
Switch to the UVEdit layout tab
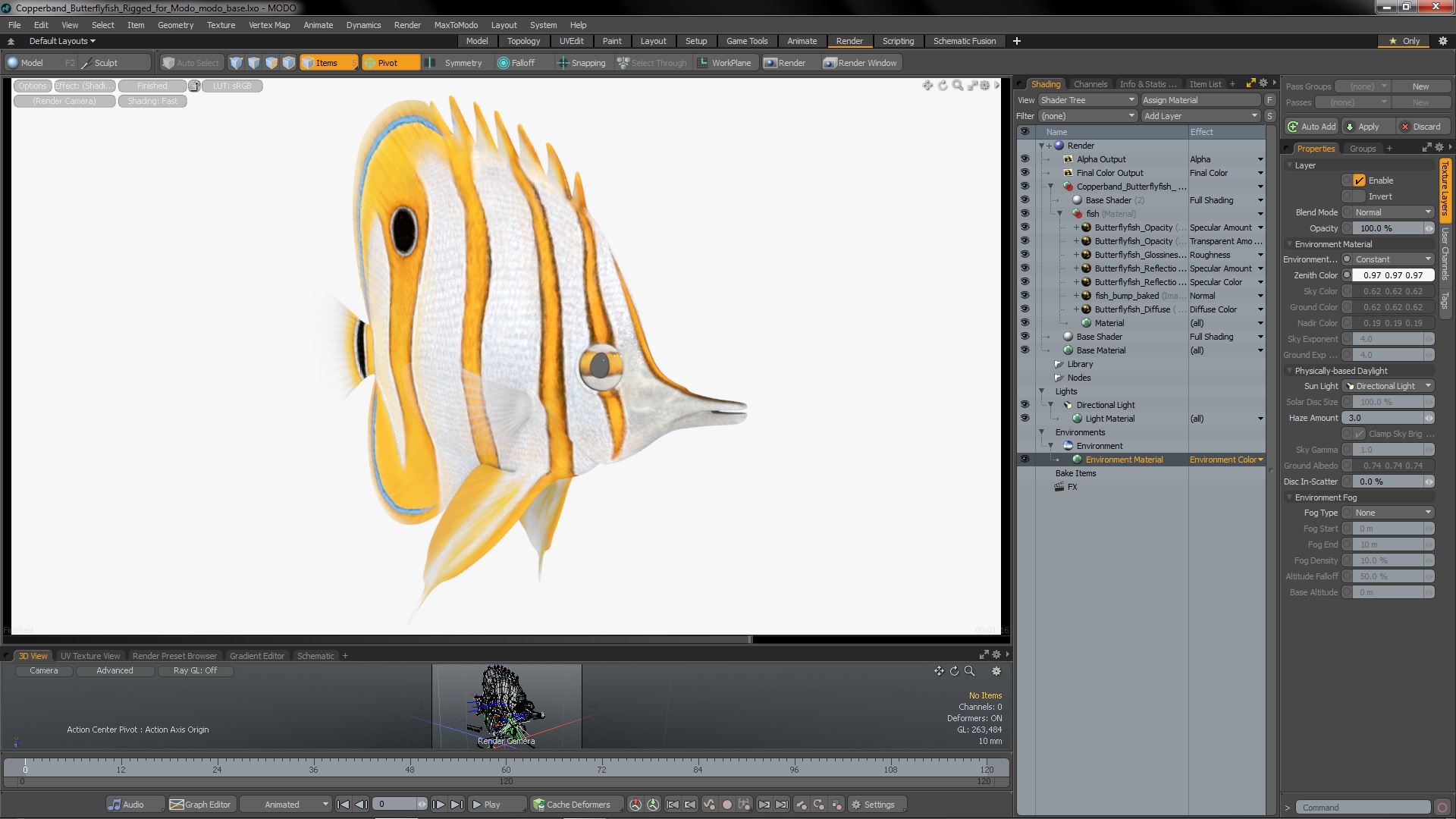tap(571, 41)
